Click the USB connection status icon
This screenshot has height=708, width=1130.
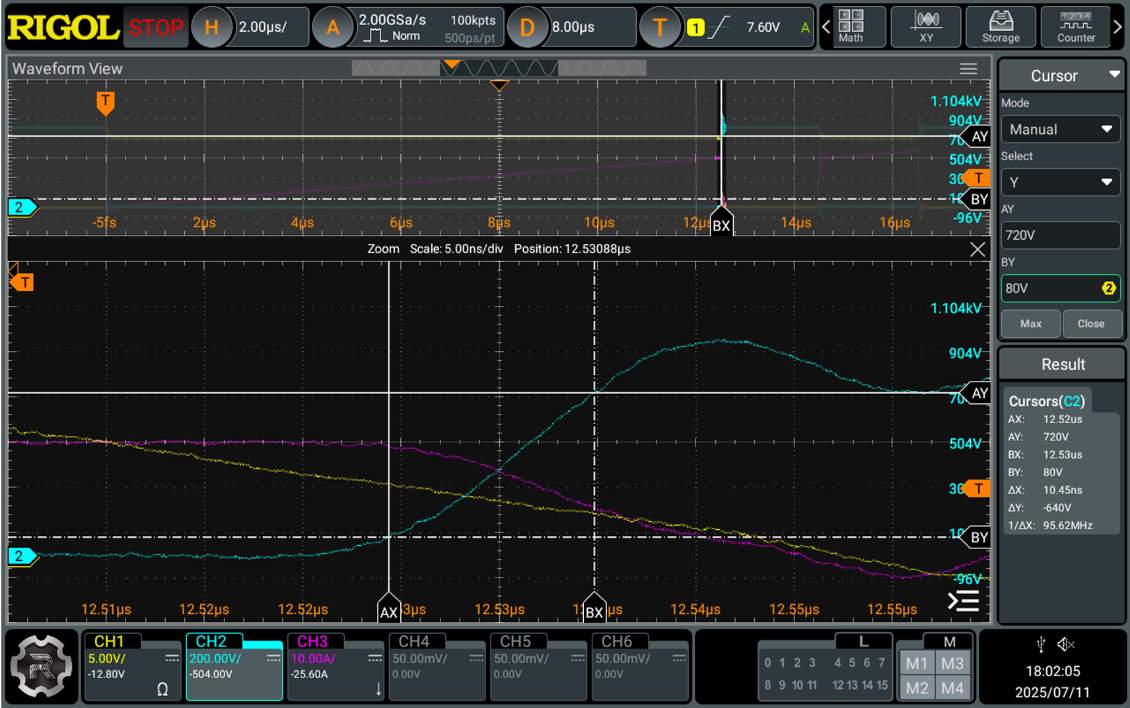pyautogui.click(x=1040, y=644)
